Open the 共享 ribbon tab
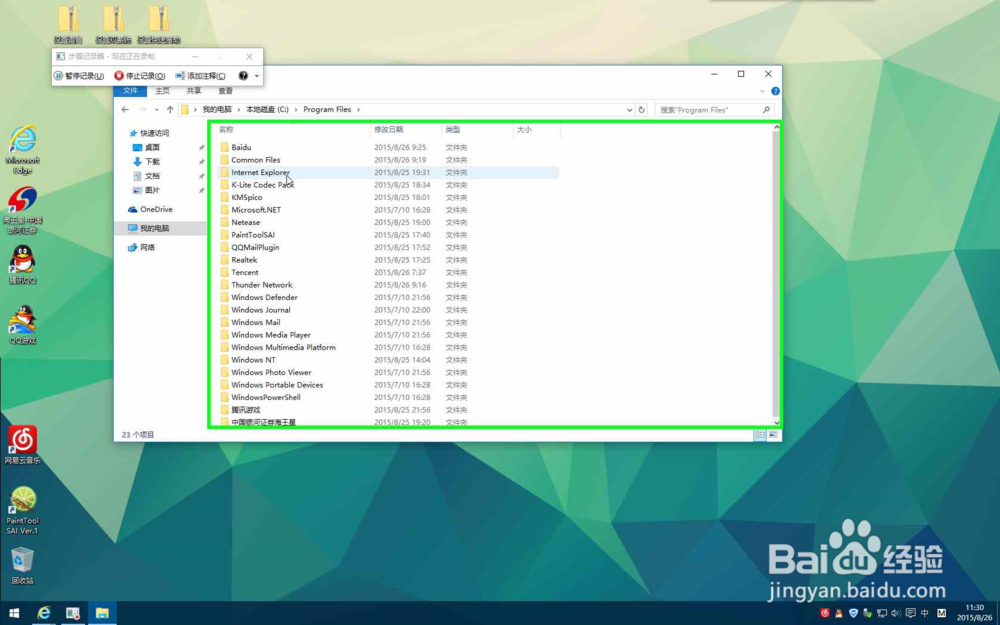Viewport: 1000px width, 625px height. tap(194, 91)
